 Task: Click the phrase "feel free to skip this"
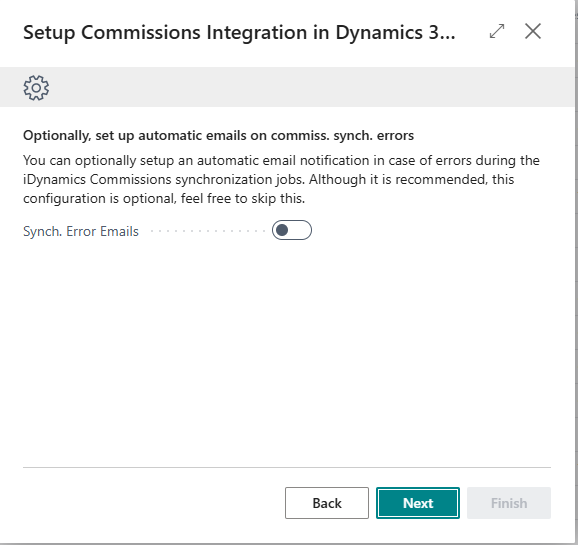[242, 198]
